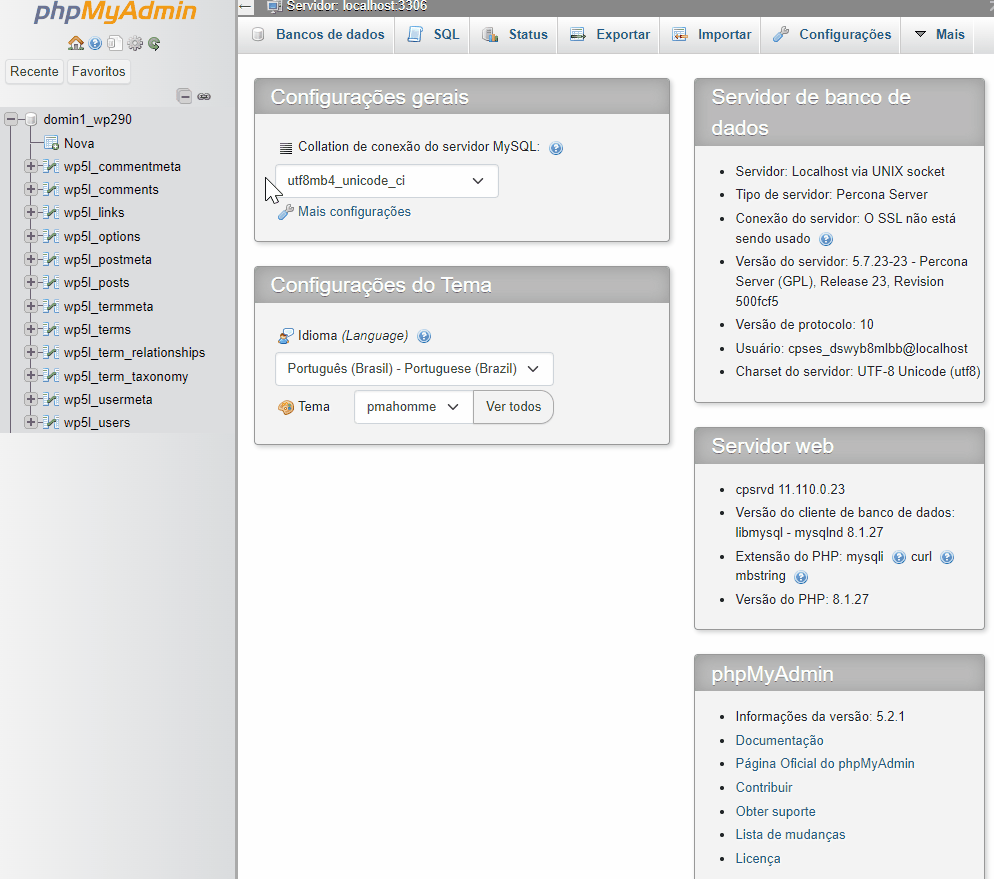
Task: Open the Bancos de dados tab
Action: tap(318, 35)
